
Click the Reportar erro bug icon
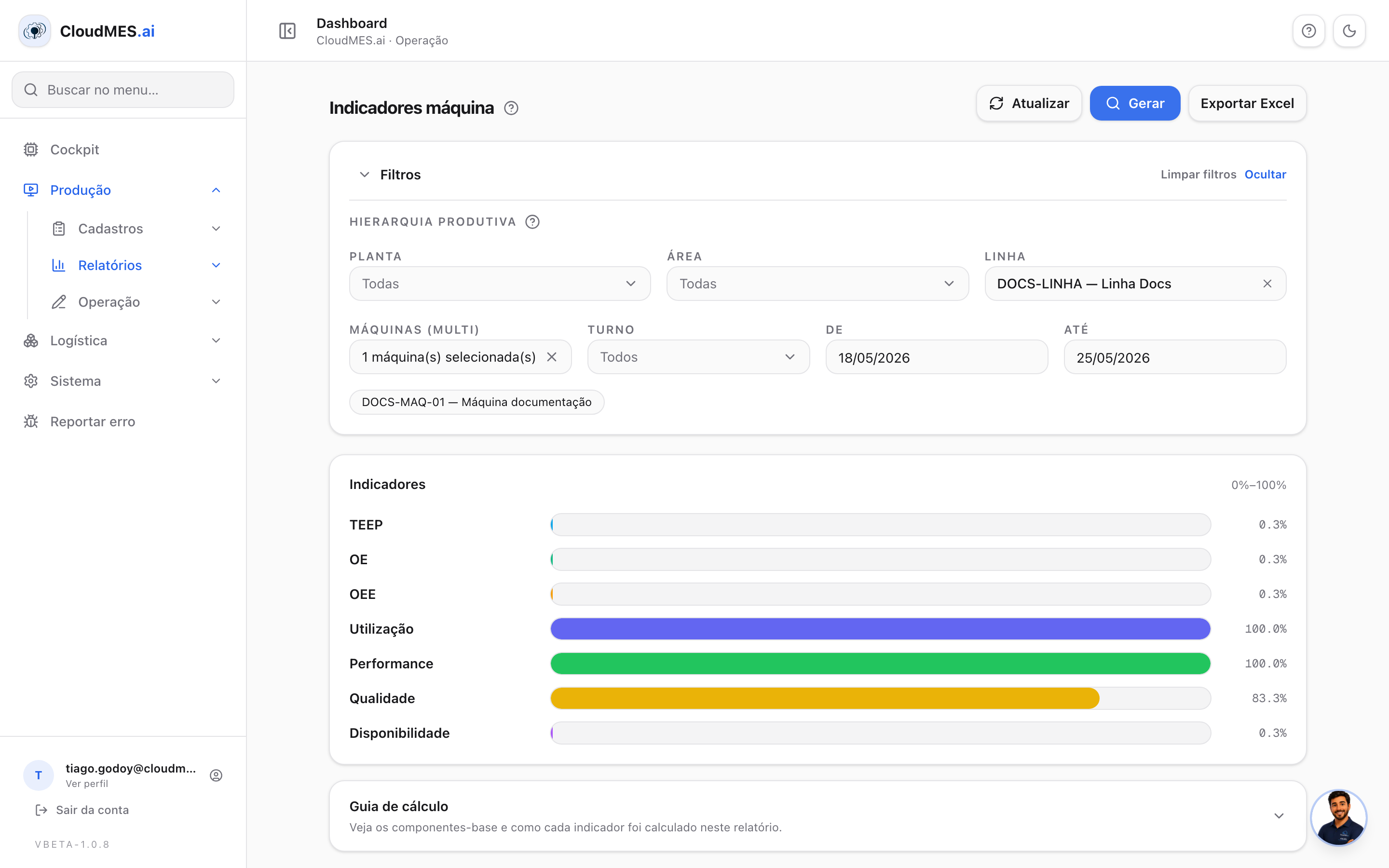tap(31, 421)
